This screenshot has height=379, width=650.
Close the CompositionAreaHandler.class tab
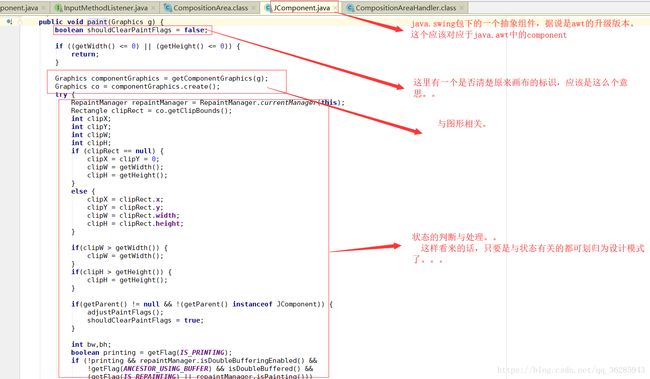click(x=461, y=8)
